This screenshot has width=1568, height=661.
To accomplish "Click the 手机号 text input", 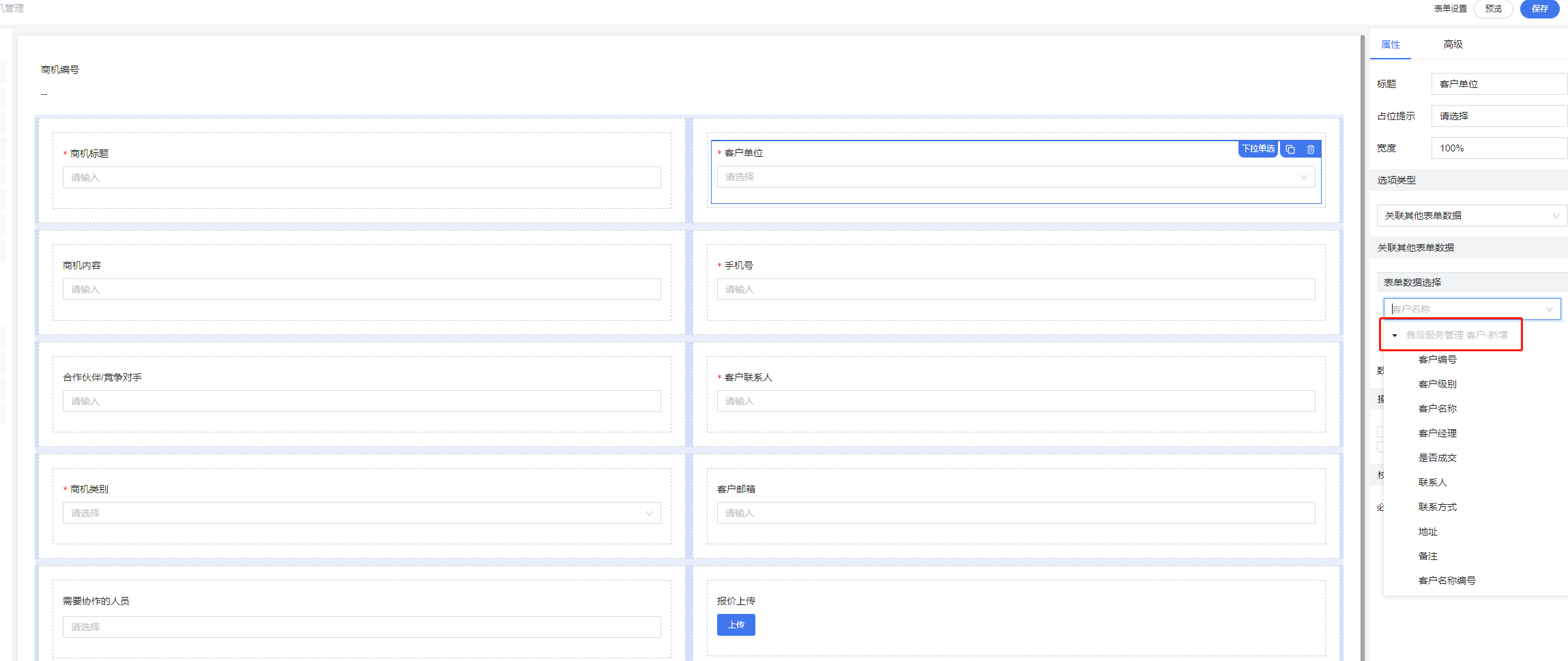I will (x=1015, y=289).
